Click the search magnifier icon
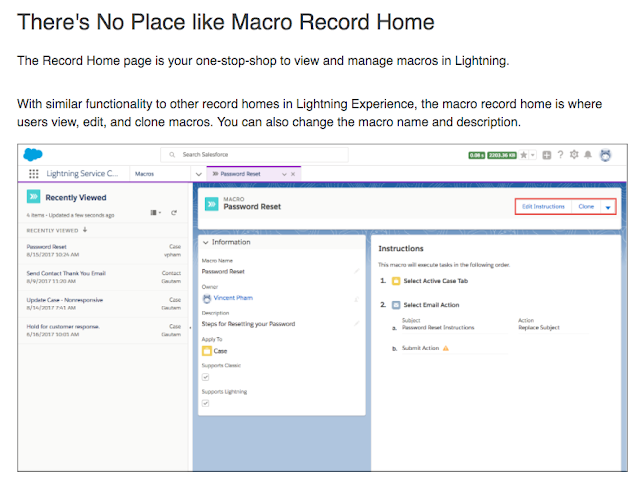Screen dimensions: 640x485 (x=172, y=155)
